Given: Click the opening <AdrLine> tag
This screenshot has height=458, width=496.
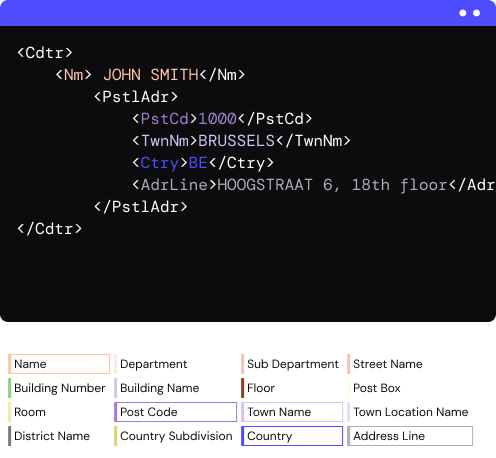Looking at the screenshot, I should pos(174,185).
